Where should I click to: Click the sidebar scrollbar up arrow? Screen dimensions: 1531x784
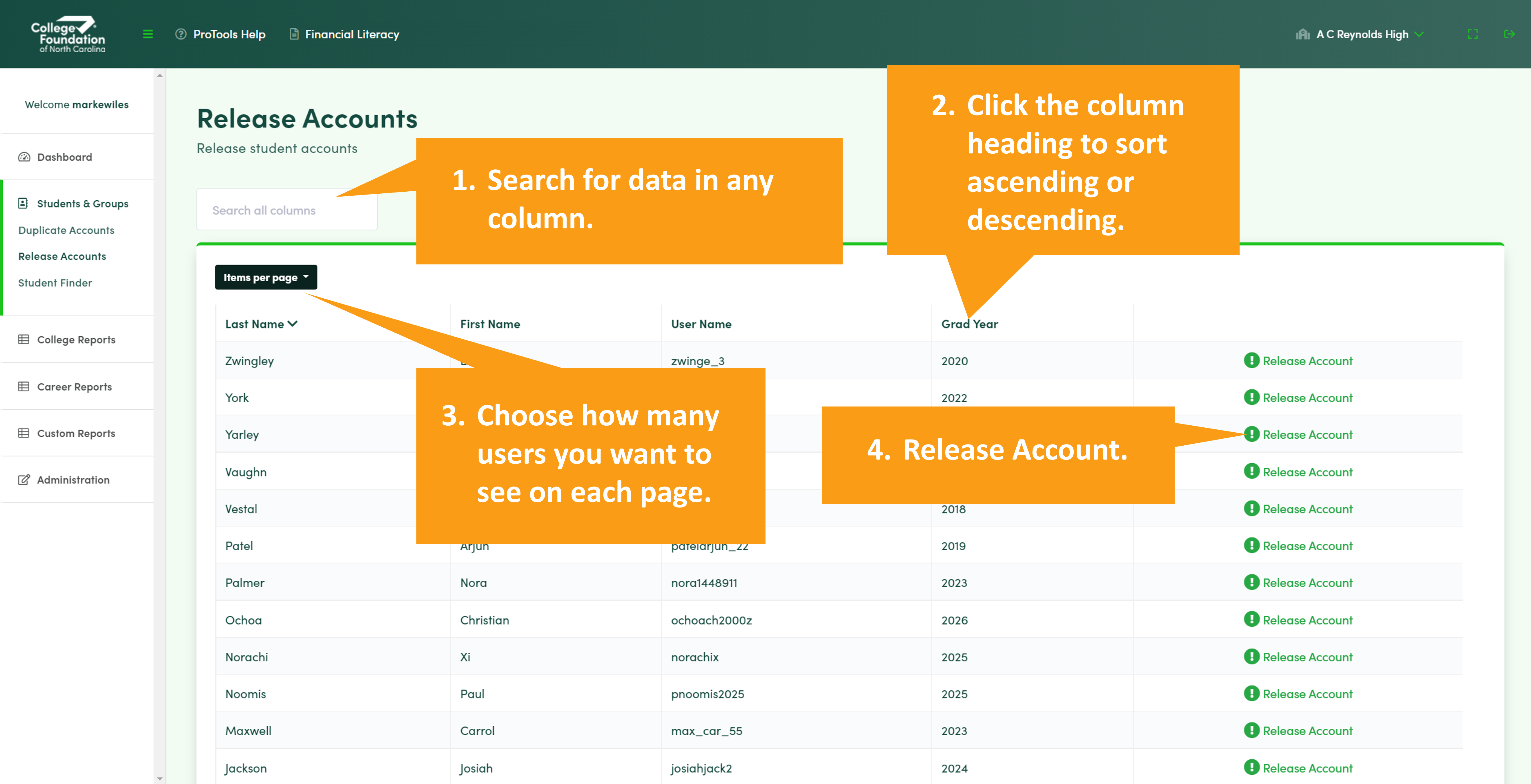(159, 75)
